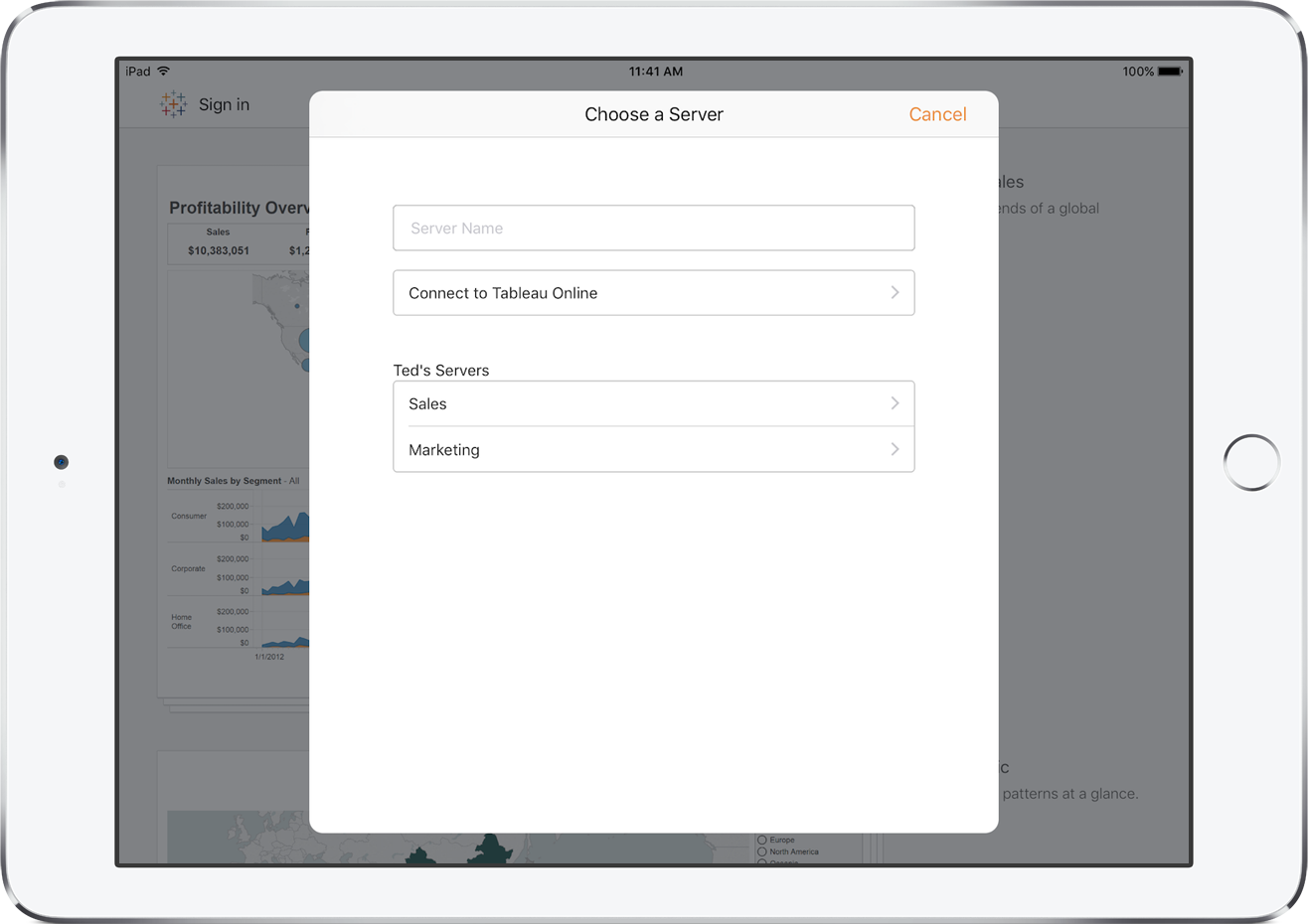Cancel the Choose a Server dialog
Image resolution: width=1308 pixels, height=924 pixels.
coord(937,114)
